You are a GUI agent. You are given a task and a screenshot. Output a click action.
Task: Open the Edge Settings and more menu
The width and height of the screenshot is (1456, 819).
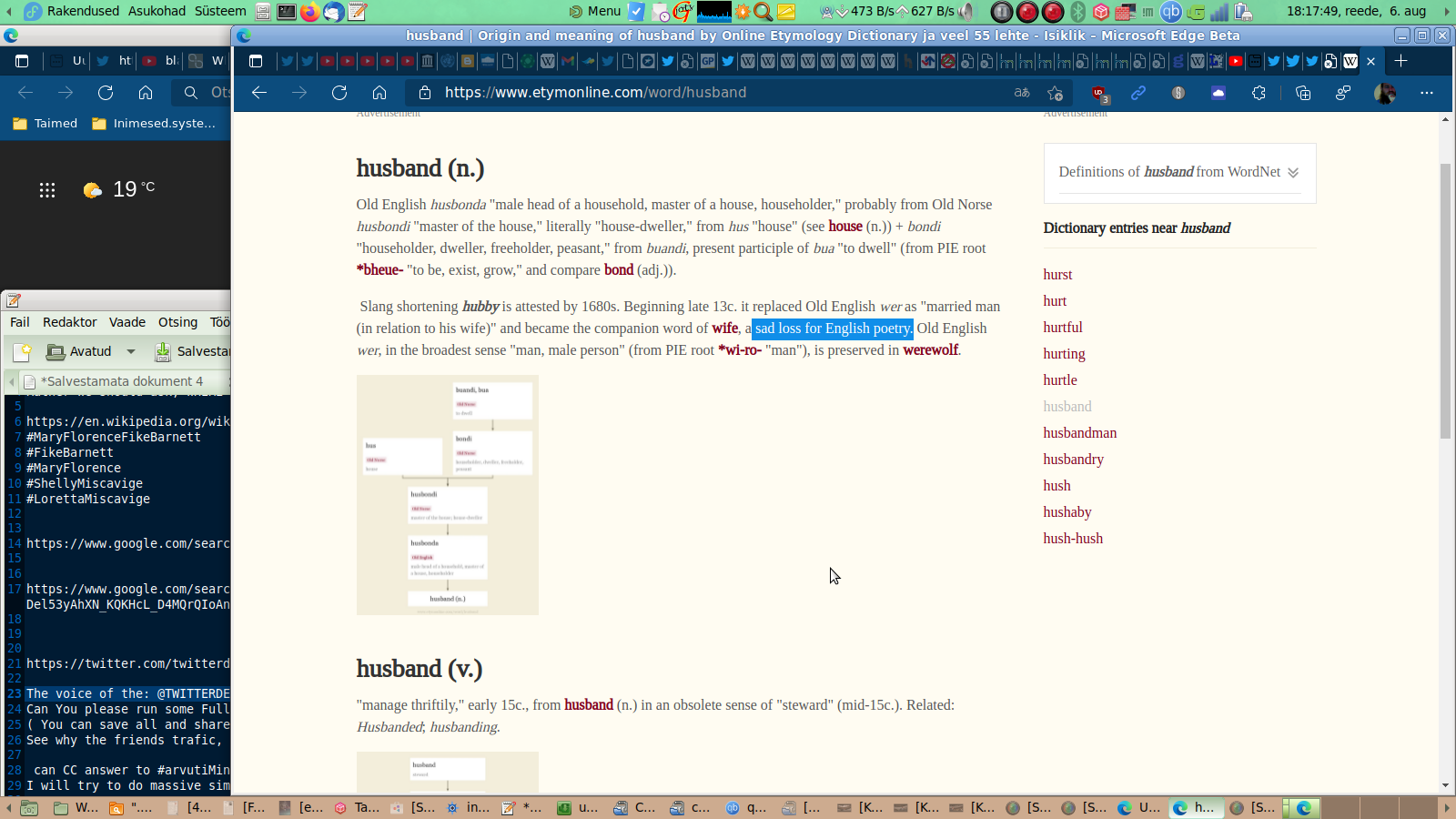pos(1427,93)
